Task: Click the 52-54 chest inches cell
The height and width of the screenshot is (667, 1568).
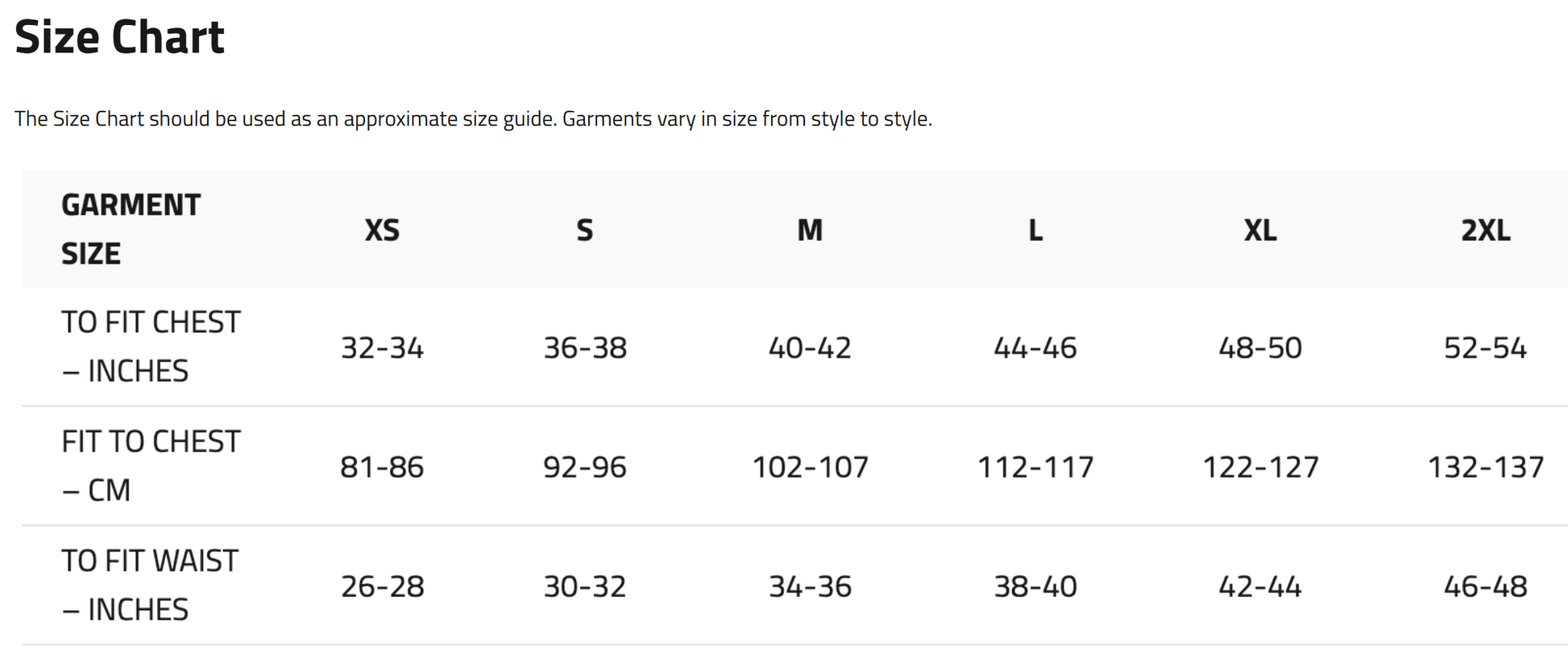Action: pyautogui.click(x=1485, y=348)
